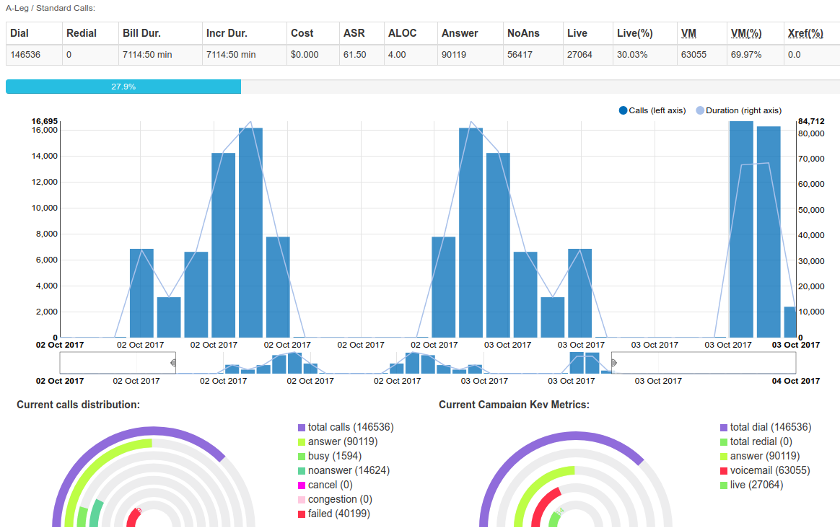
Task: Click the failed (40199) red swatch
Action: (302, 514)
